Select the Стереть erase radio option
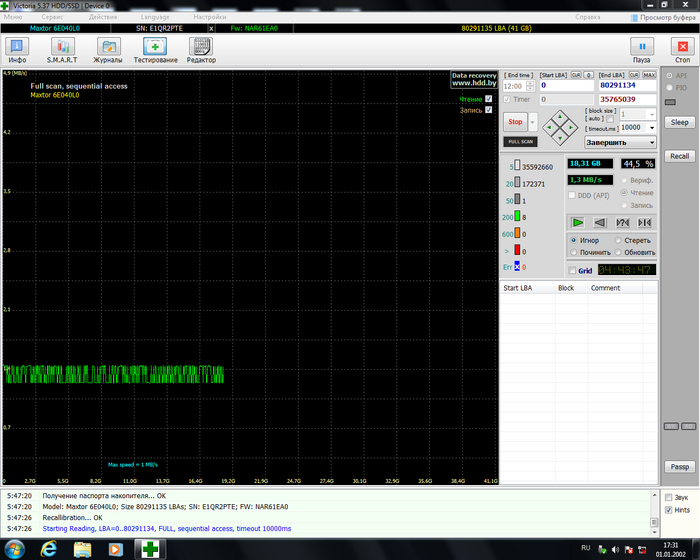This screenshot has width=700, height=560. coord(618,240)
